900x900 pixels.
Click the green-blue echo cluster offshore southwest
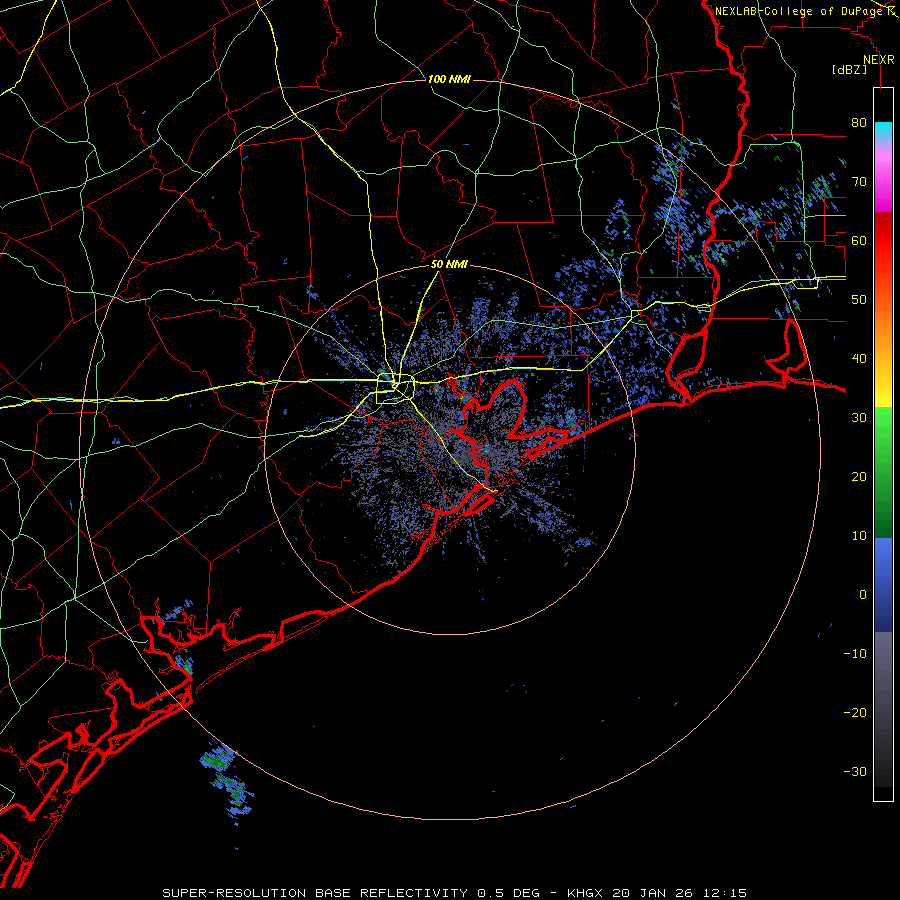click(x=227, y=783)
